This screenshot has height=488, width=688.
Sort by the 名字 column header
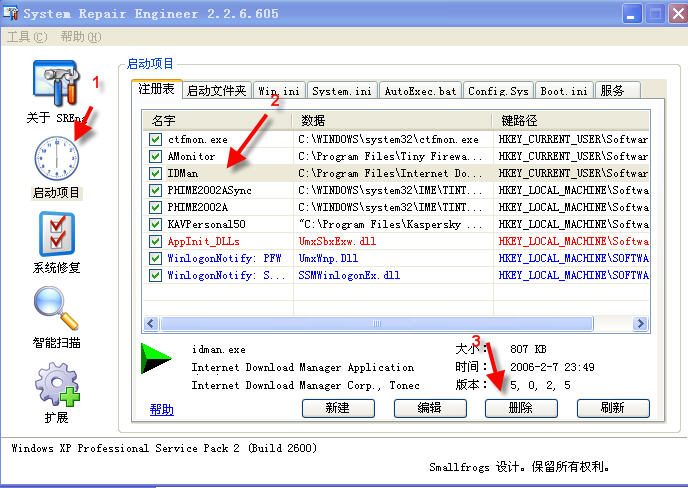click(x=217, y=120)
